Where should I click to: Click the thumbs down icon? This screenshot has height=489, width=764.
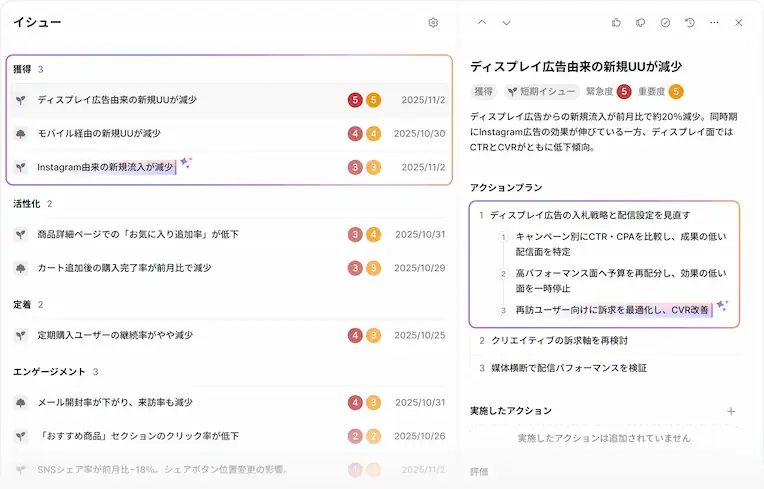coord(641,22)
